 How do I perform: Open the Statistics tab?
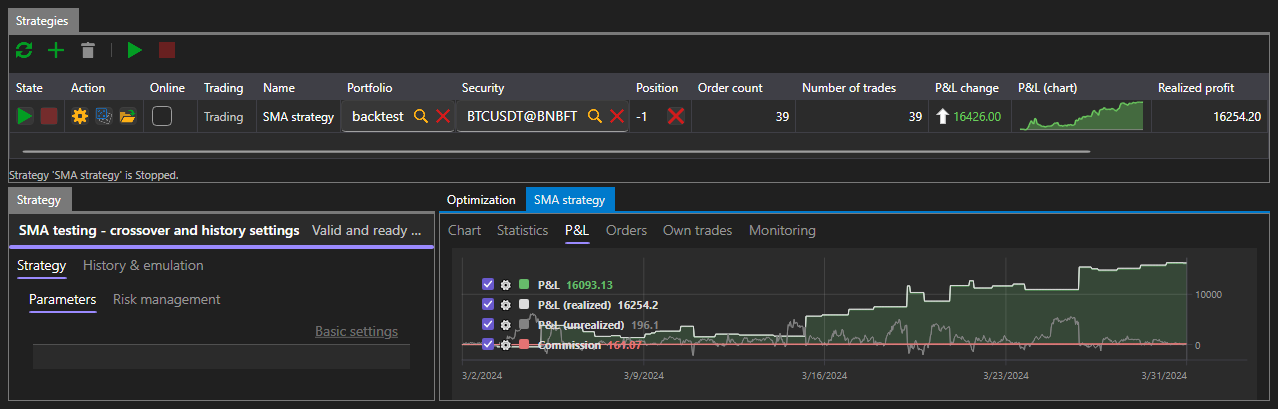pyautogui.click(x=522, y=230)
